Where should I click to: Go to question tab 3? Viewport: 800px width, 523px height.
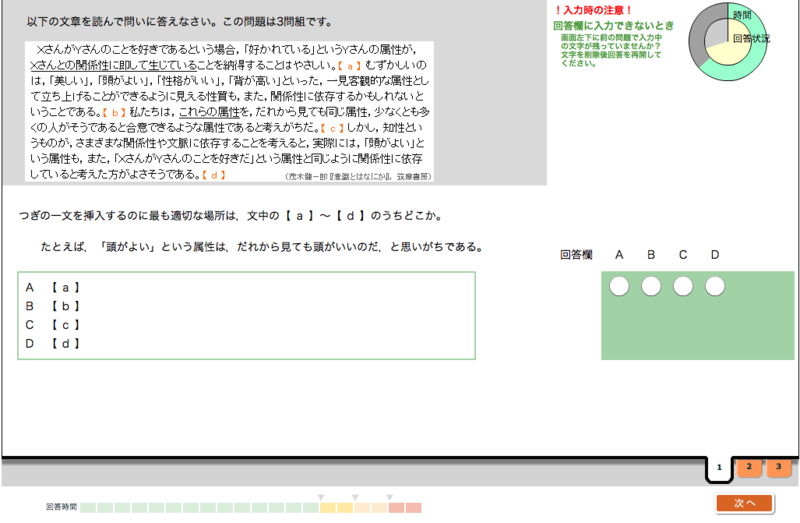click(779, 467)
